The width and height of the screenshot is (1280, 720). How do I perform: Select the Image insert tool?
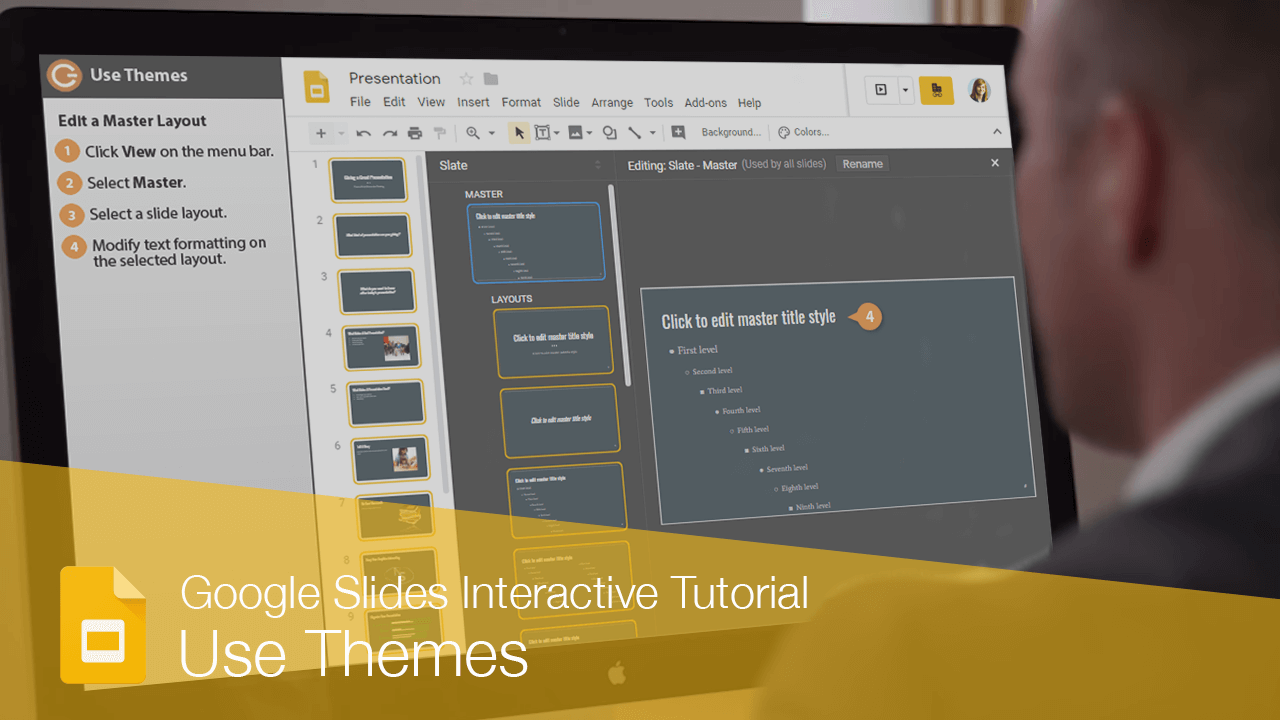coord(574,133)
